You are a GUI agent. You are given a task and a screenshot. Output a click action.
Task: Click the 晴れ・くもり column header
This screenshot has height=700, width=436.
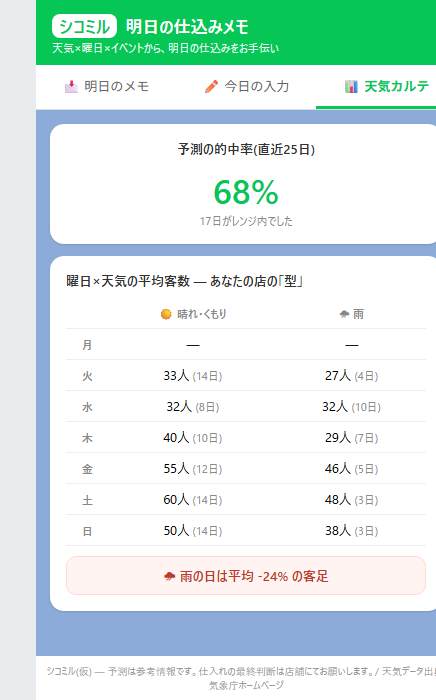pyautogui.click(x=193, y=314)
